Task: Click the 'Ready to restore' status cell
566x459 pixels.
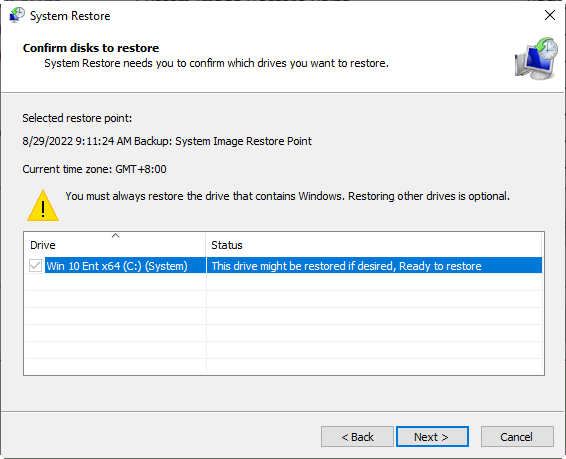Action: tap(374, 266)
